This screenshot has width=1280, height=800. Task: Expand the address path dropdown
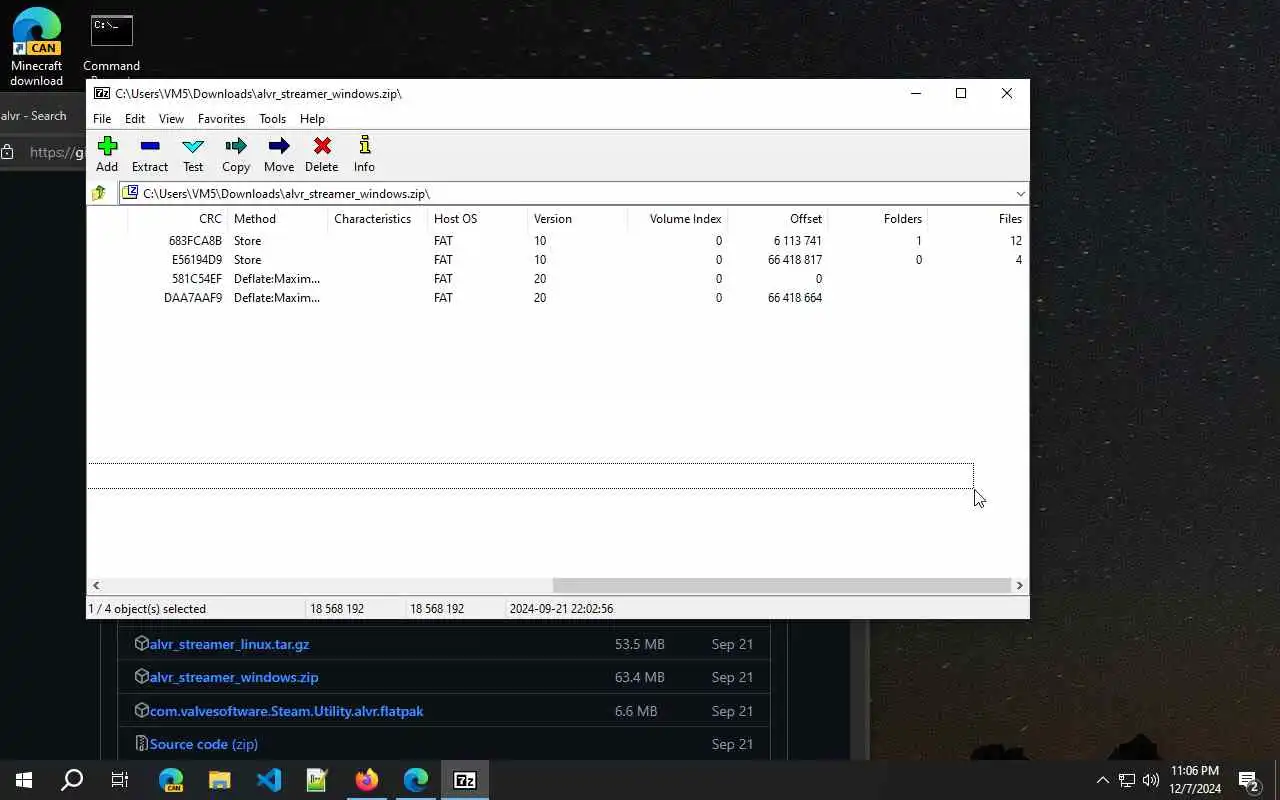[x=1019, y=194]
